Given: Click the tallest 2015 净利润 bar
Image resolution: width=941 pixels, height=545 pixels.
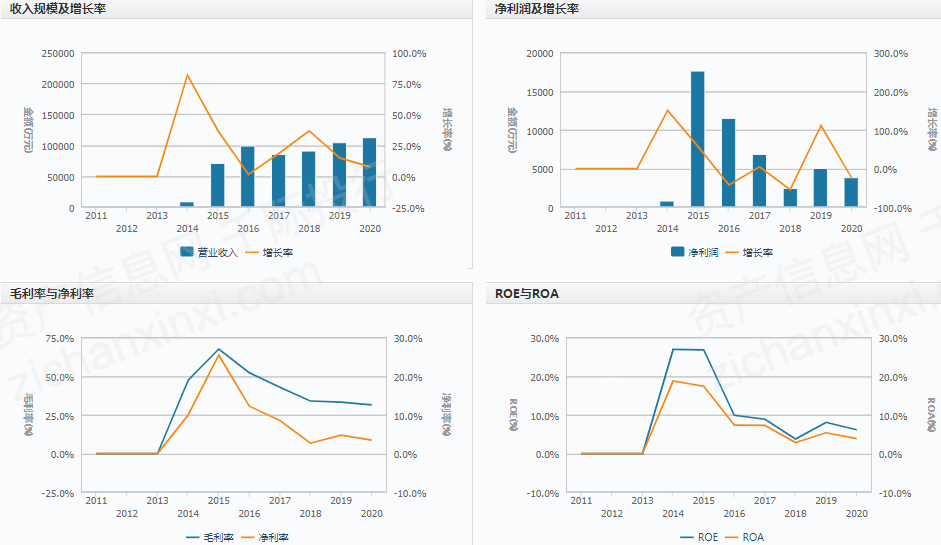Looking at the screenshot, I should [697, 140].
